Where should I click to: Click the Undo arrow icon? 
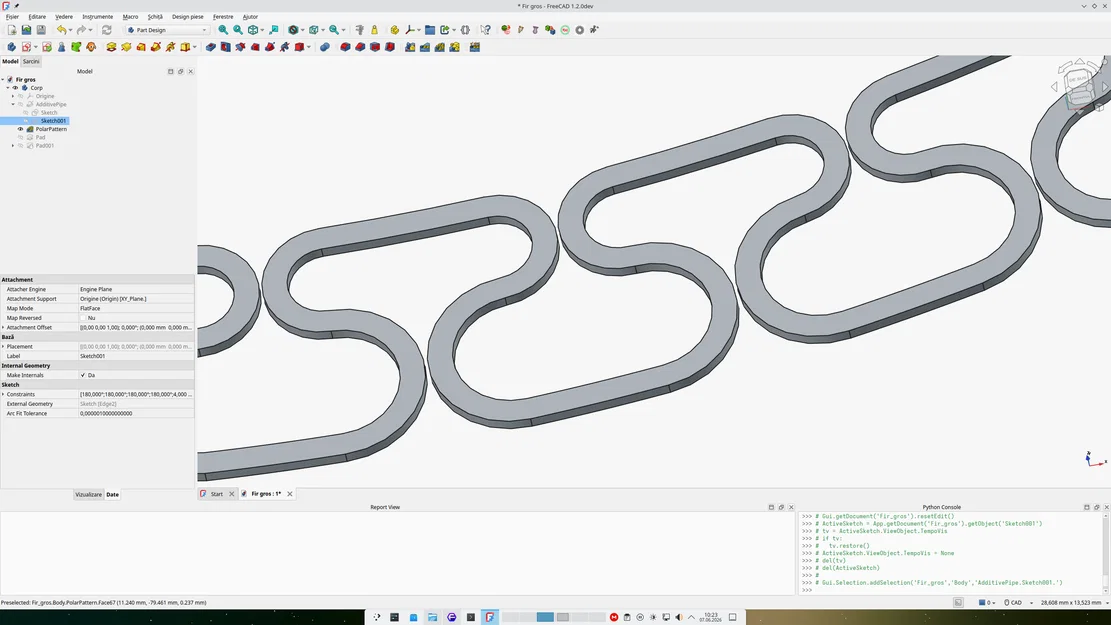[x=62, y=30]
